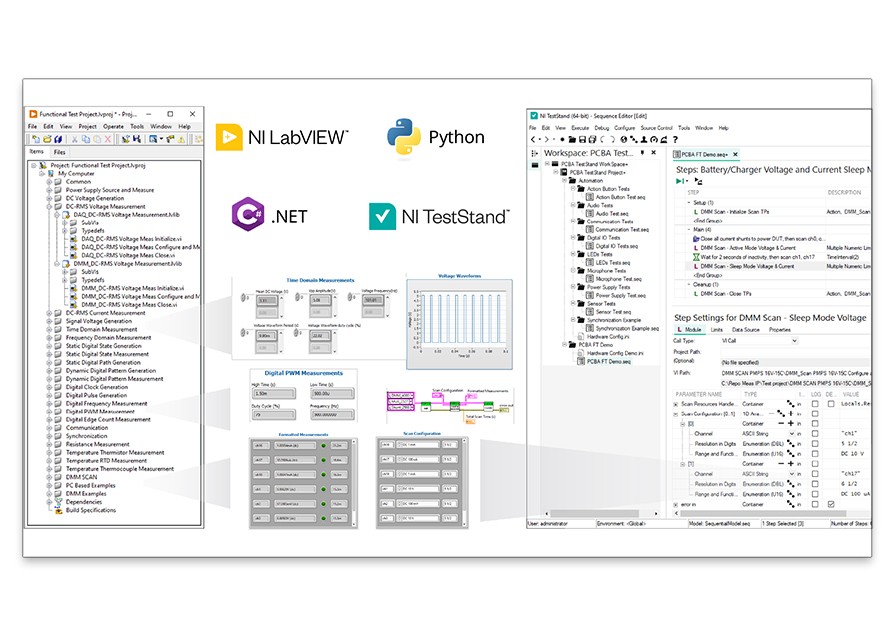This screenshot has height=636, width=895.
Task: Click the Run sequence green play icon
Action: pyautogui.click(x=680, y=181)
